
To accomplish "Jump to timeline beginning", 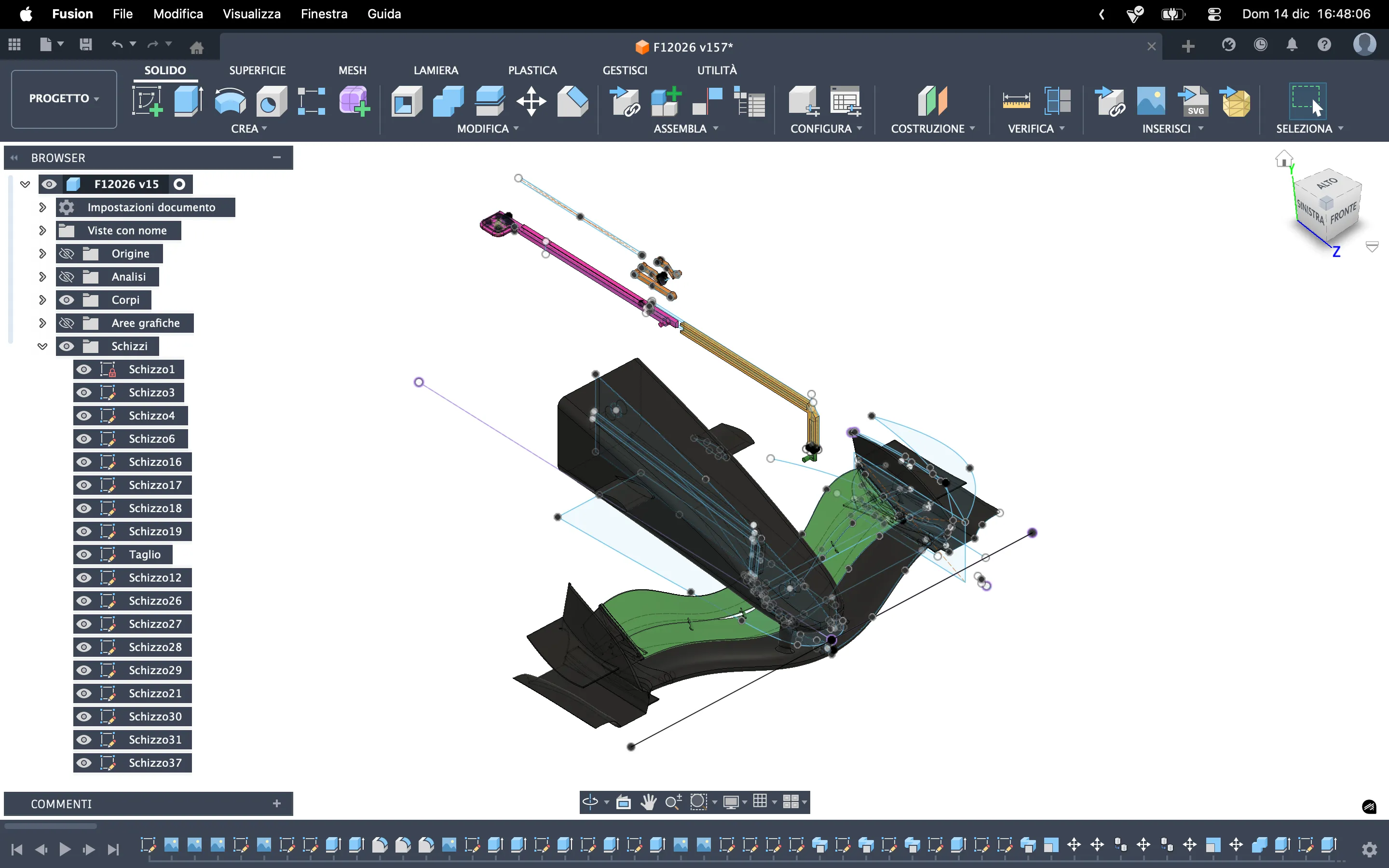I will (x=17, y=849).
